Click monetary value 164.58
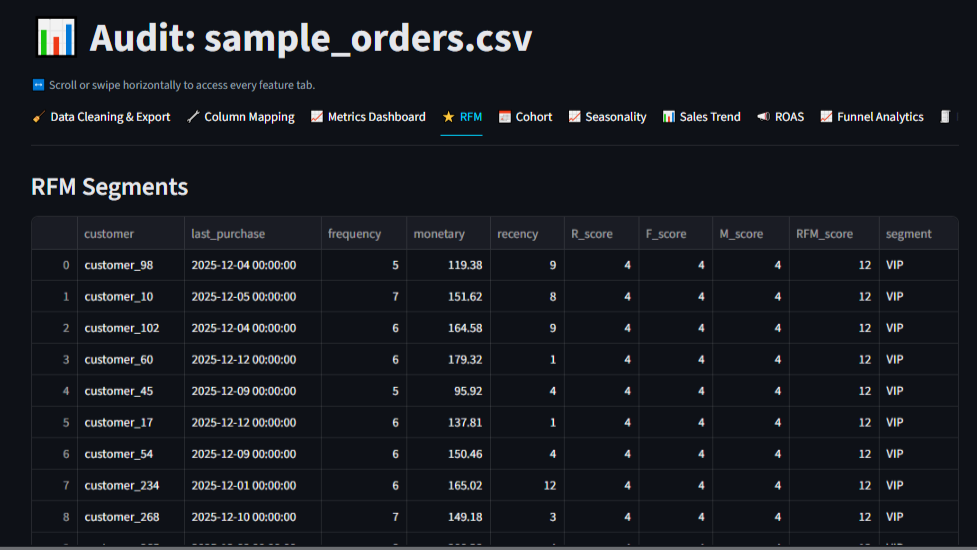This screenshot has height=550, width=977. tap(449, 328)
